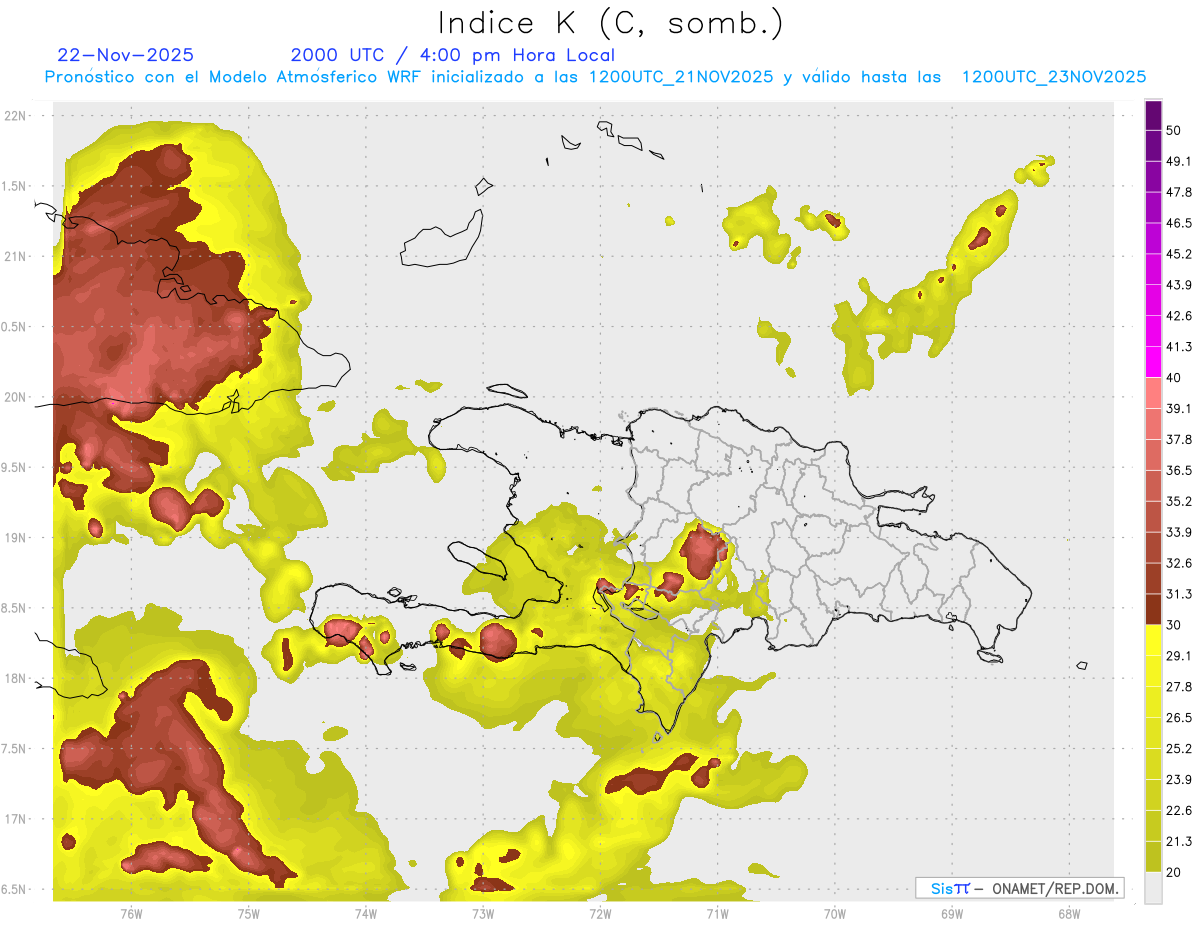Click legend value '42.6'

1179,316
